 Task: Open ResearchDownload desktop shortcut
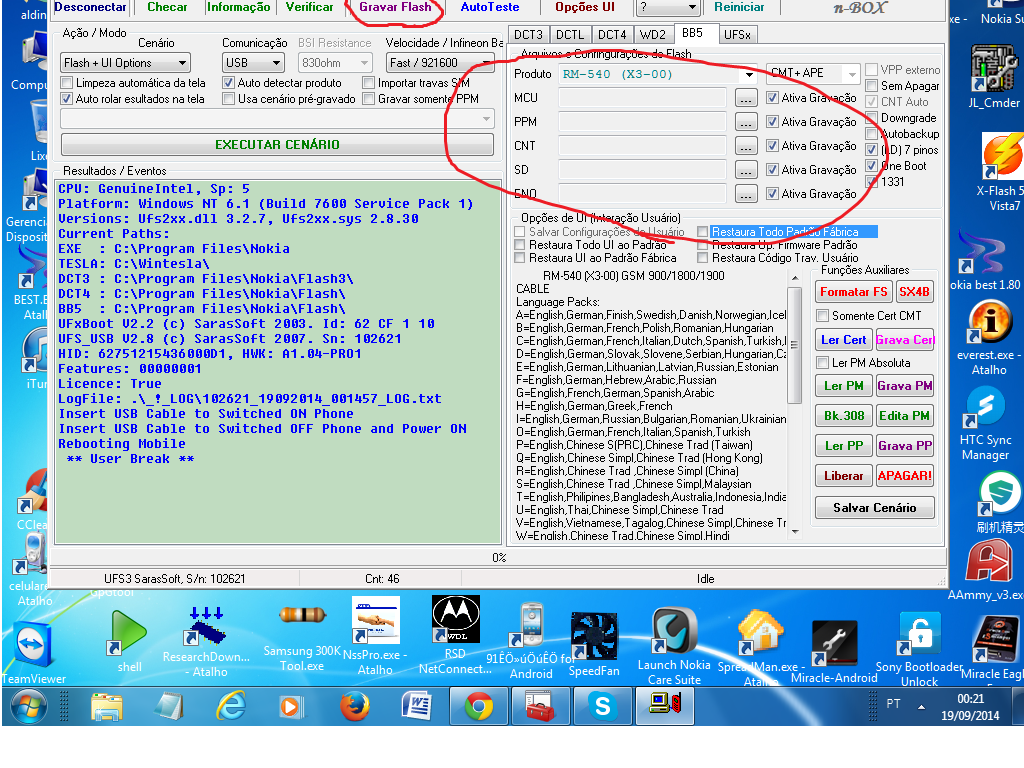(x=206, y=641)
